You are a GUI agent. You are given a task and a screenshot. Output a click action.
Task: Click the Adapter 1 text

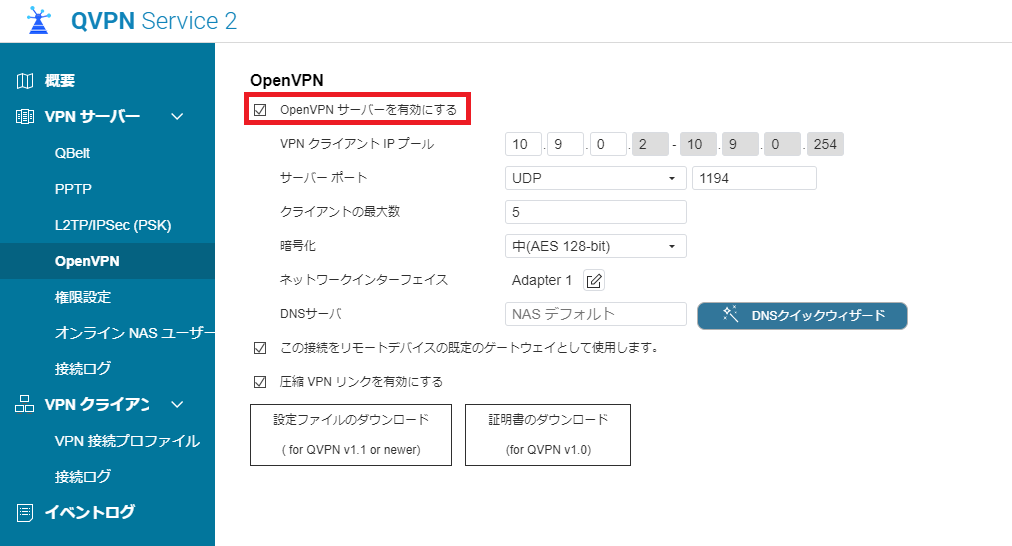541,281
